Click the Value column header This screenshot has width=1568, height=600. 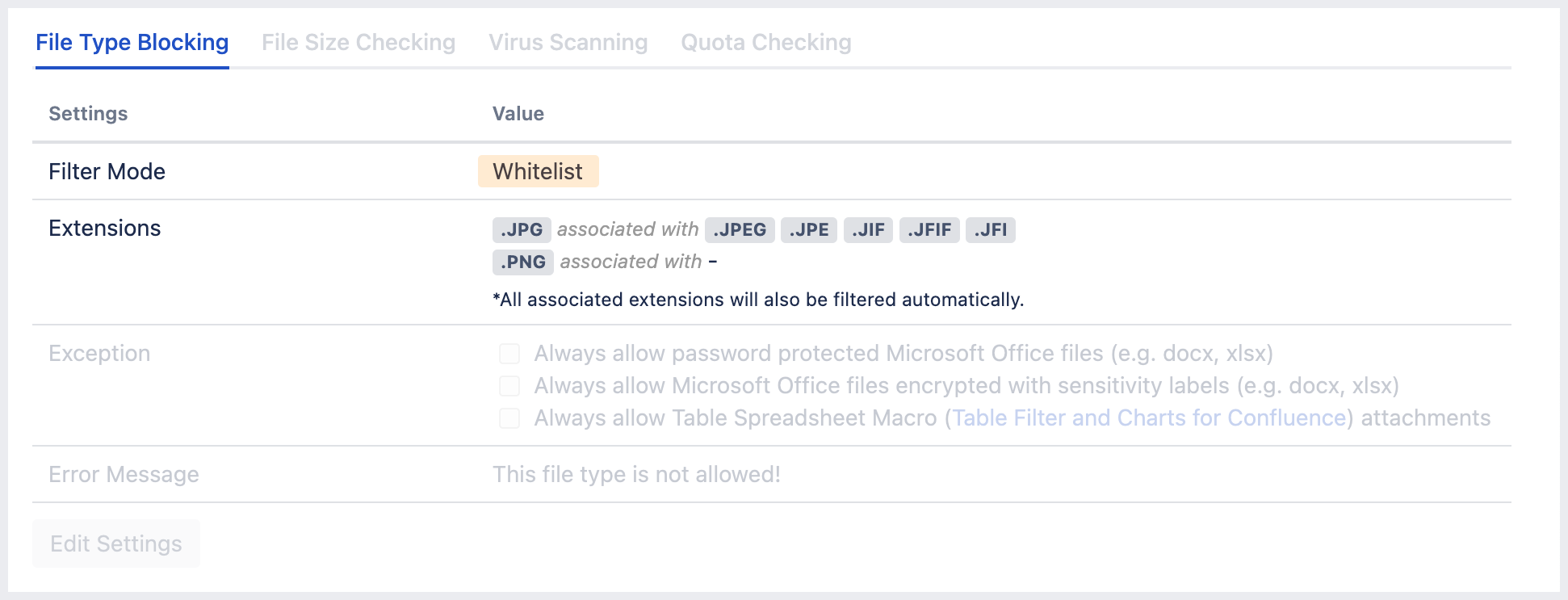click(x=518, y=114)
